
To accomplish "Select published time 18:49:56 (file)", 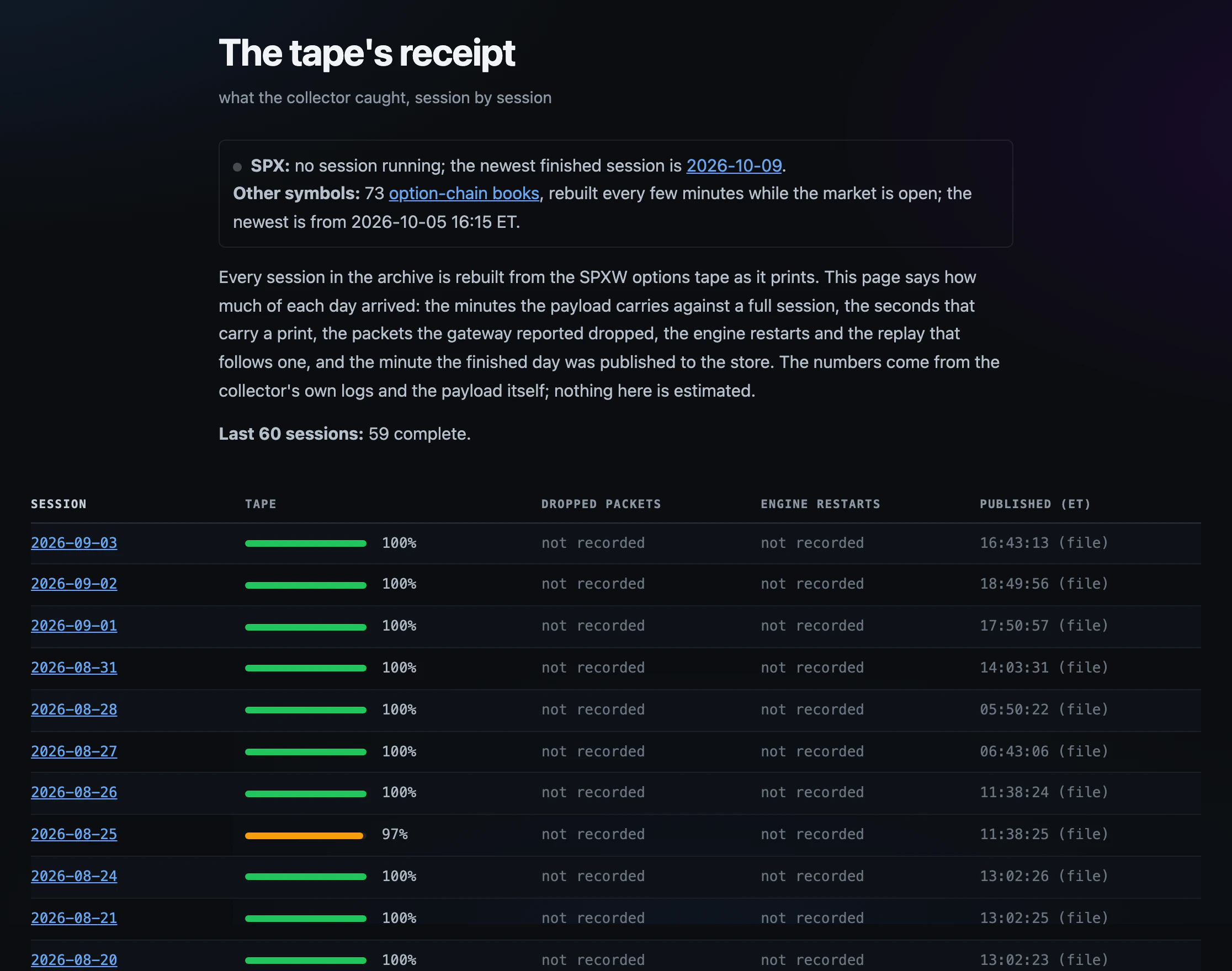I will point(1044,584).
